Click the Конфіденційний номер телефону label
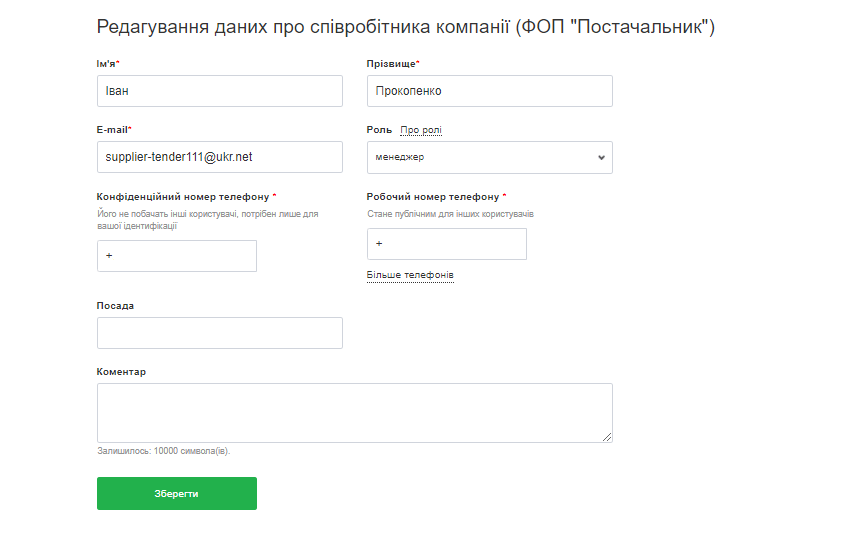 pos(183,197)
